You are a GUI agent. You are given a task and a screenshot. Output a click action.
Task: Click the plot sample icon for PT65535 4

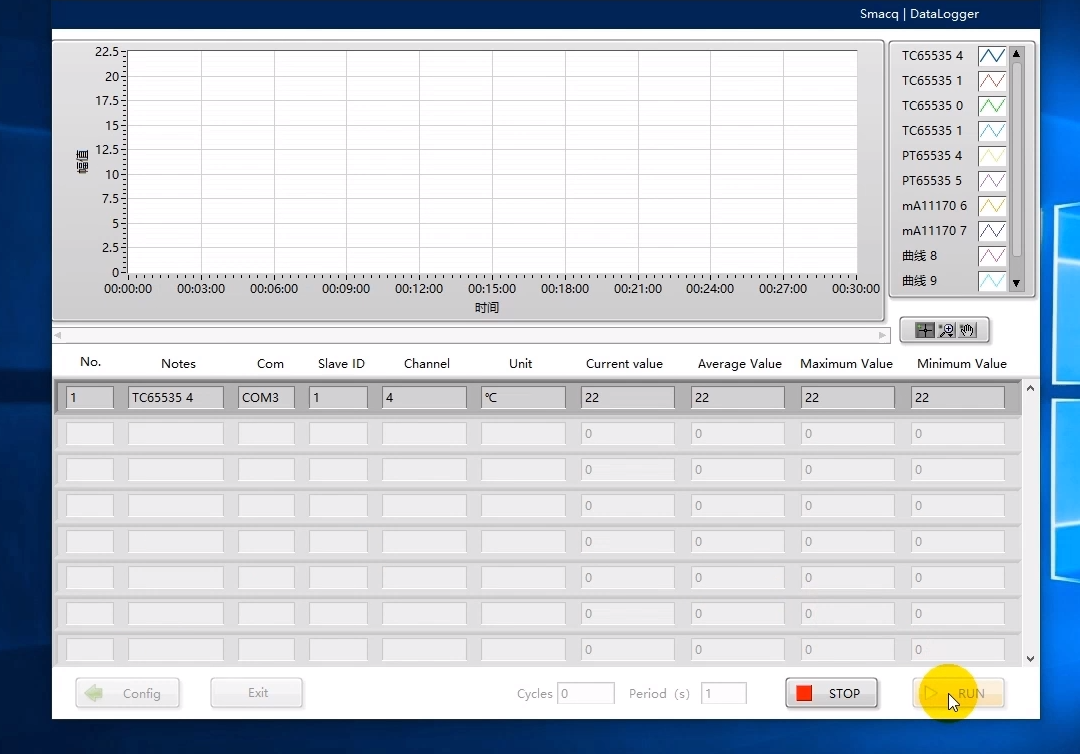point(992,156)
